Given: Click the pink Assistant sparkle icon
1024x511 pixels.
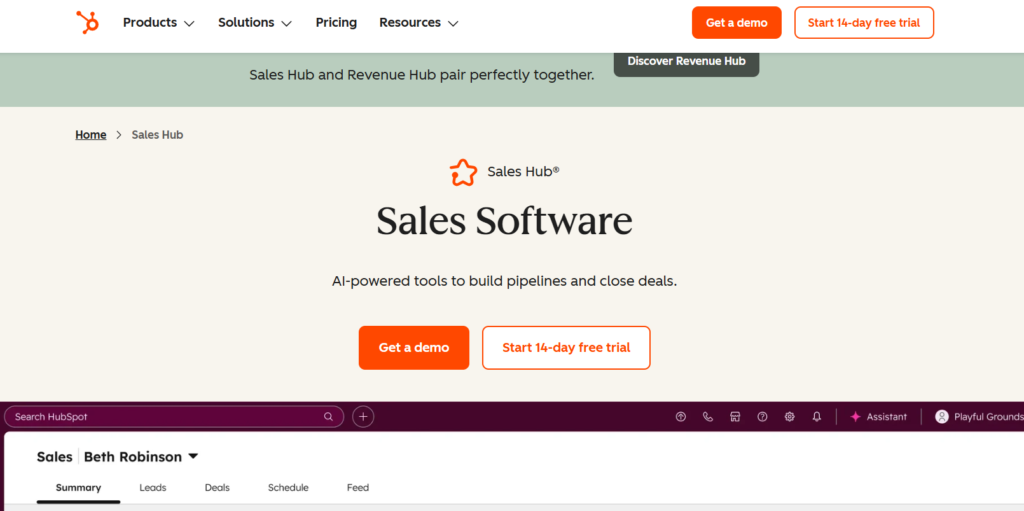Looking at the screenshot, I should coord(856,417).
